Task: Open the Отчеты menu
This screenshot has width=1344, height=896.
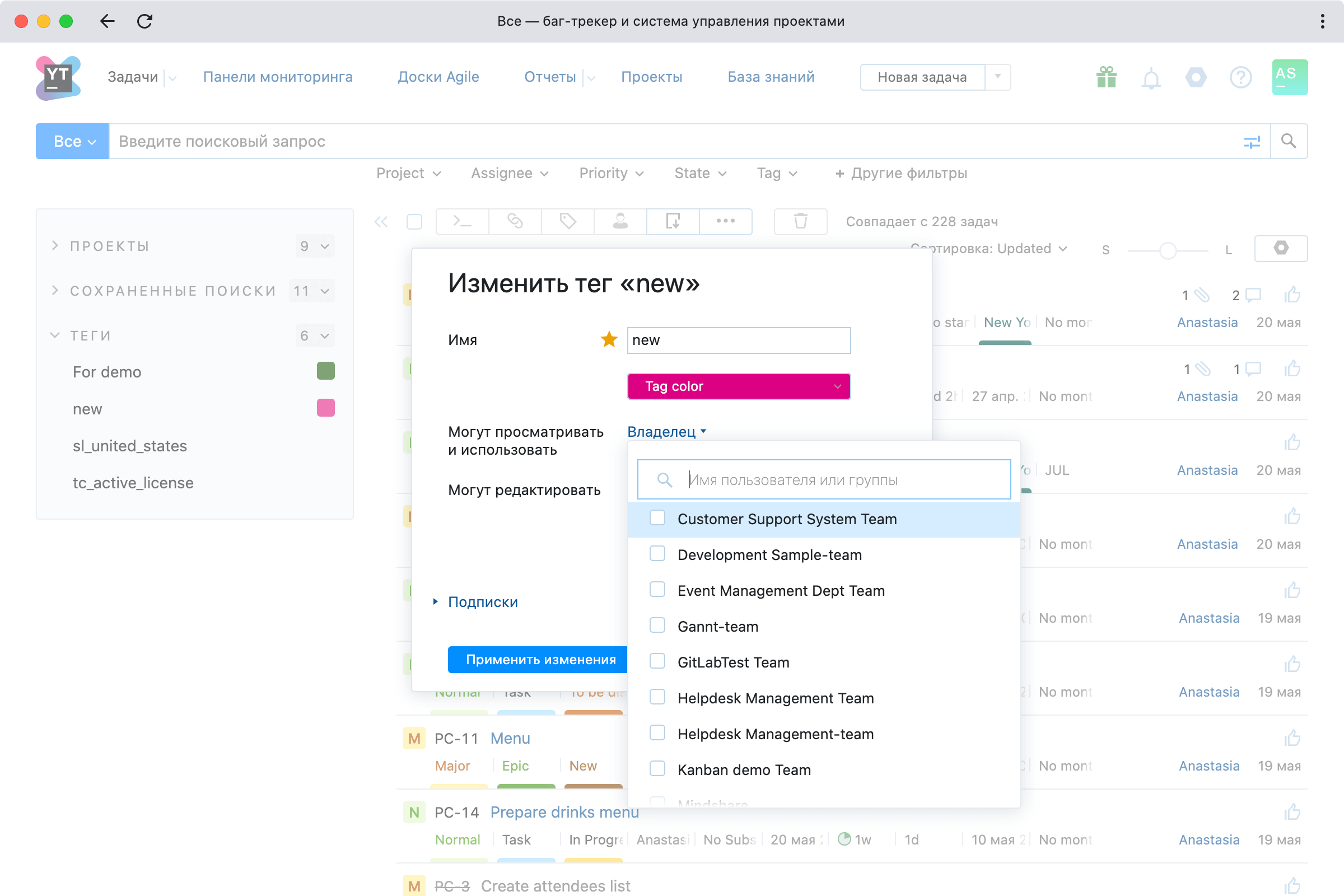Action: [x=550, y=77]
